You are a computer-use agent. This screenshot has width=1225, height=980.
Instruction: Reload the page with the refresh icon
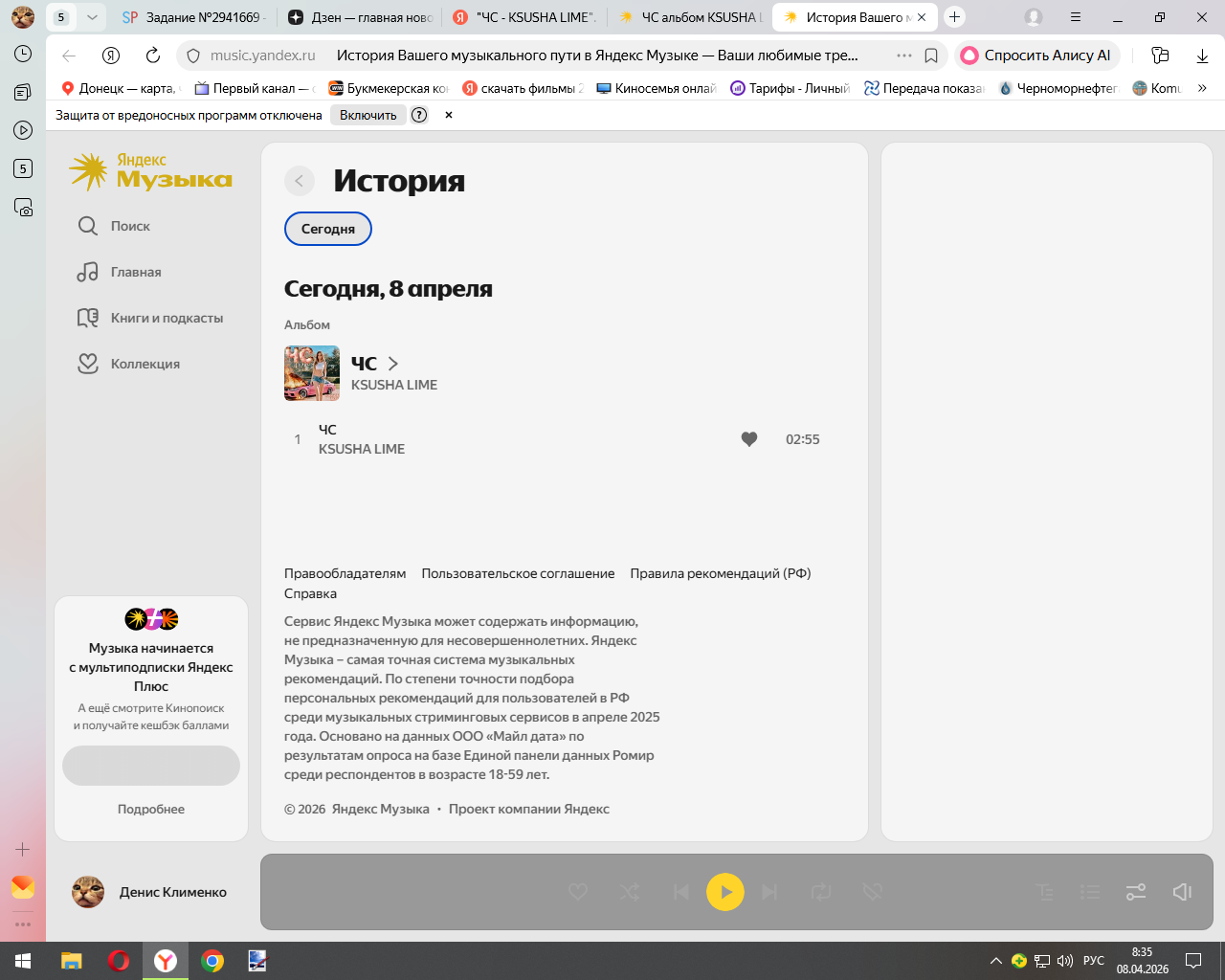click(153, 56)
